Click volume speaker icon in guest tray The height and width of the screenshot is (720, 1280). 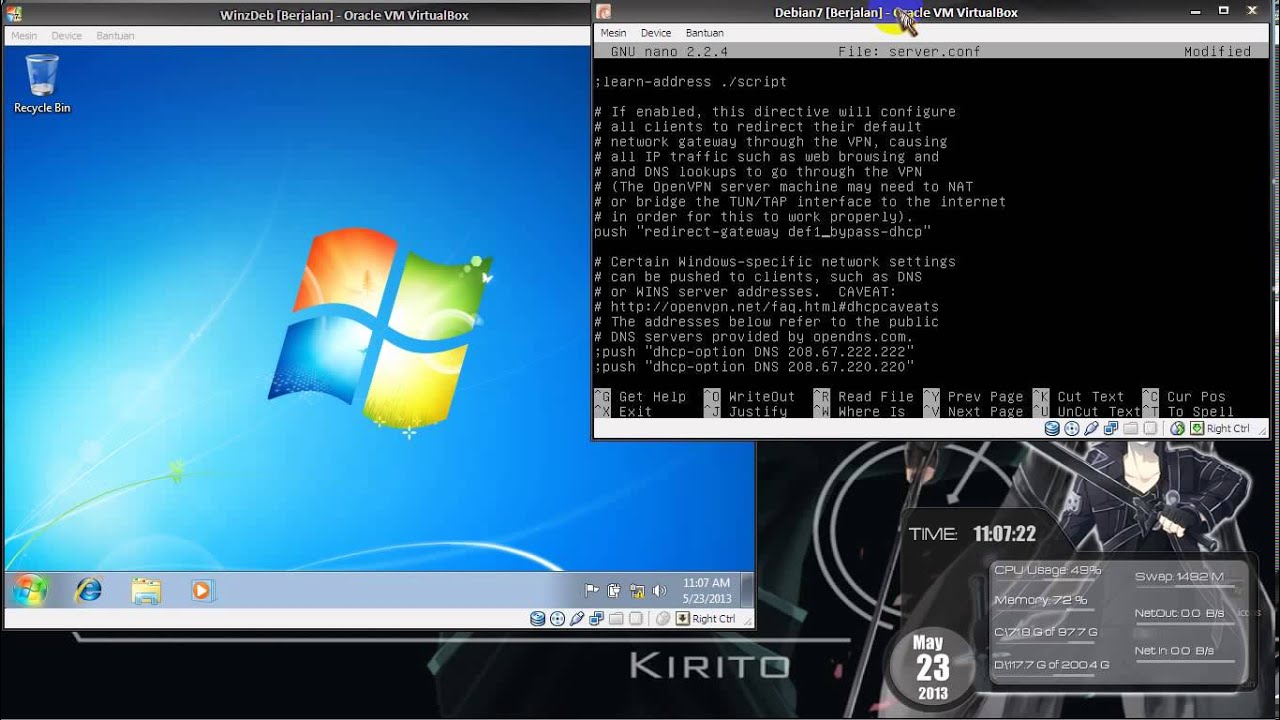click(658, 590)
